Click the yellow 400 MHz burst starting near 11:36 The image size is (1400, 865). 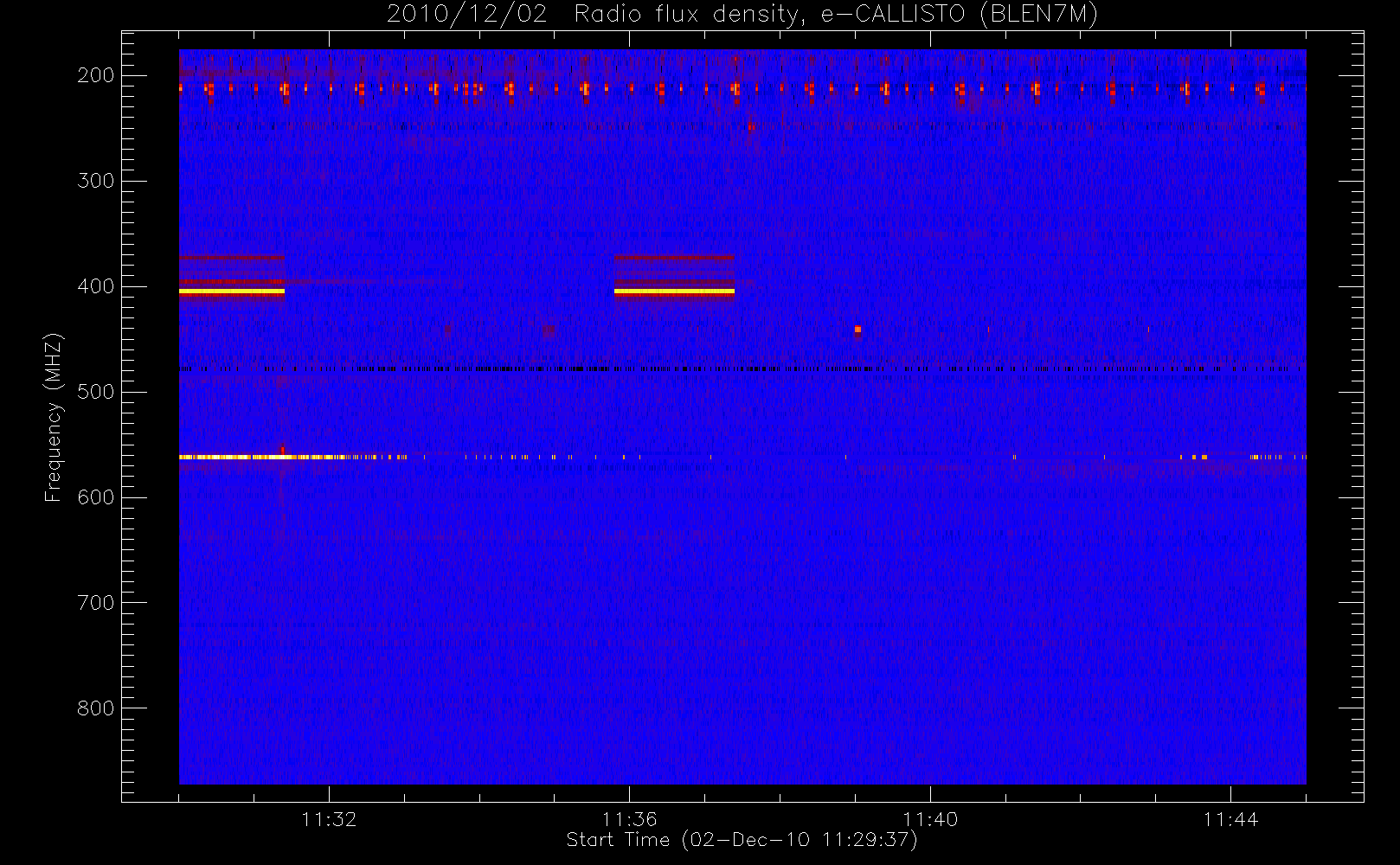point(674,292)
